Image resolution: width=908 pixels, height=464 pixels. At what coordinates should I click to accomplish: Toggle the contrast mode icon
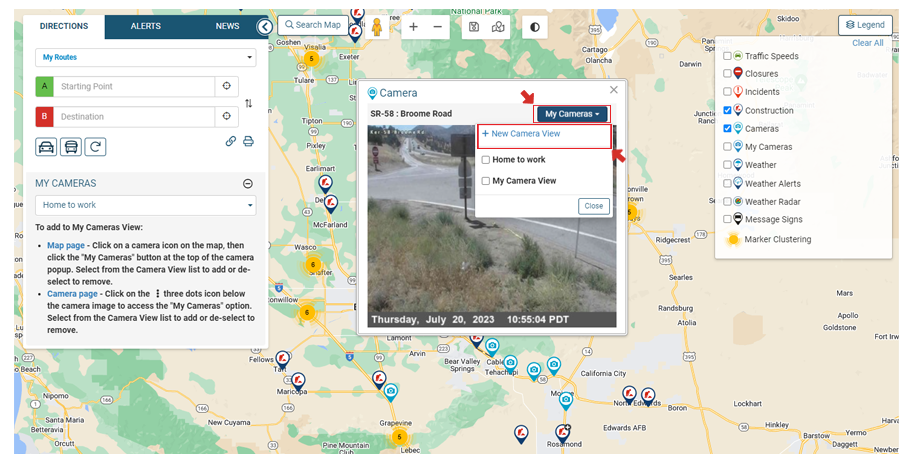534,27
